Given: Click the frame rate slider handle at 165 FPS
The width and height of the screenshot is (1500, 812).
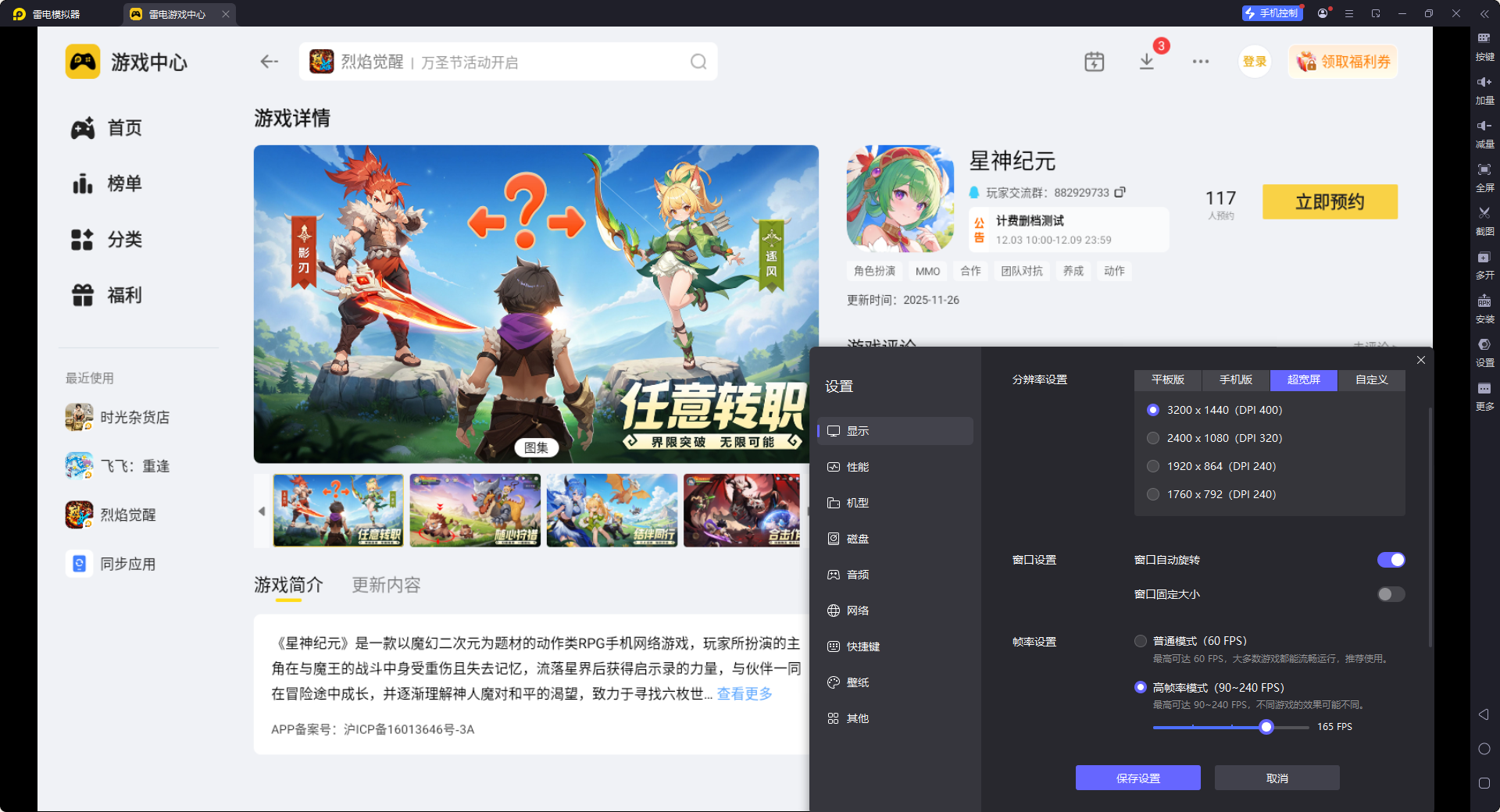Looking at the screenshot, I should [x=1266, y=727].
